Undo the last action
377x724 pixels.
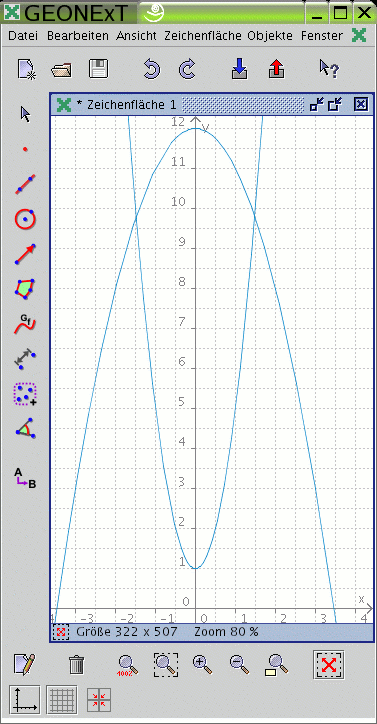[152, 69]
